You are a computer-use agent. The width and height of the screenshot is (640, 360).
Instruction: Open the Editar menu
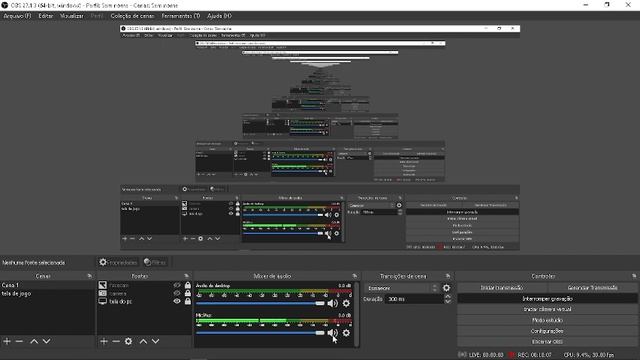pos(46,16)
